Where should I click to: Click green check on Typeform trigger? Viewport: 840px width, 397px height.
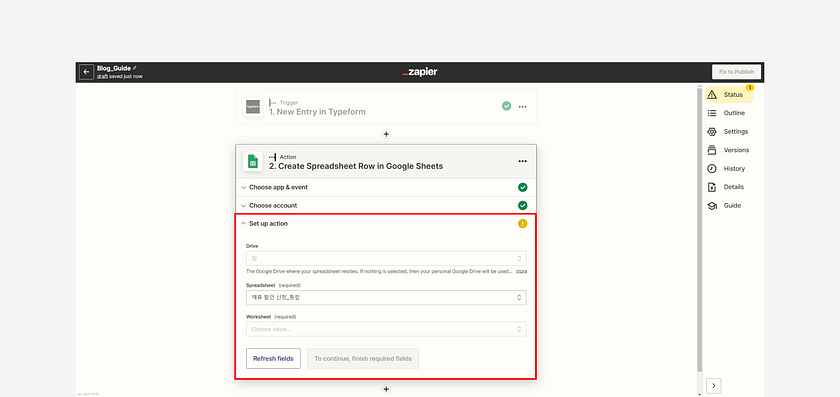(x=506, y=106)
